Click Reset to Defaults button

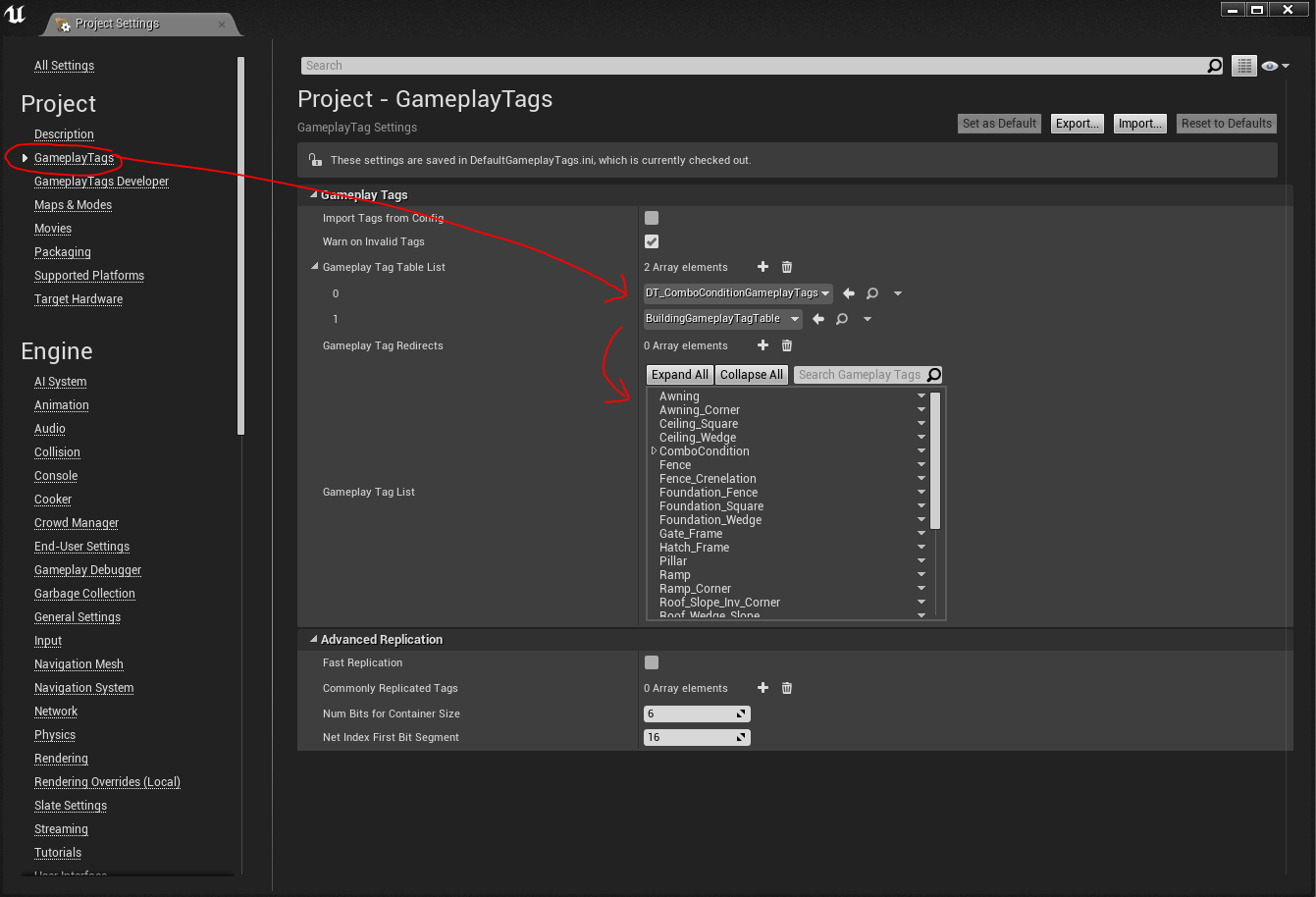click(x=1226, y=124)
